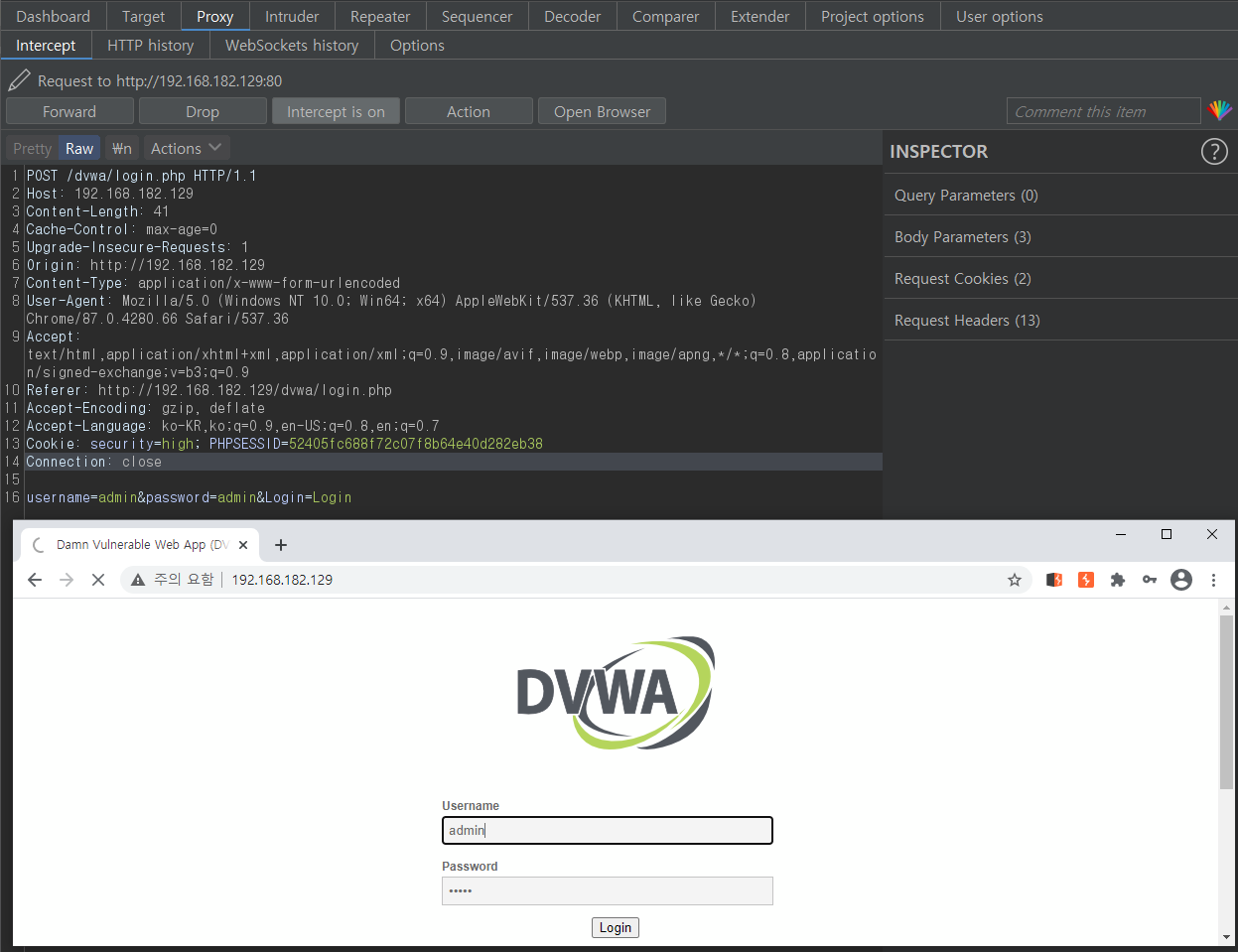This screenshot has width=1238, height=952.
Task: Click the DVWA Password field
Action: 608,890
